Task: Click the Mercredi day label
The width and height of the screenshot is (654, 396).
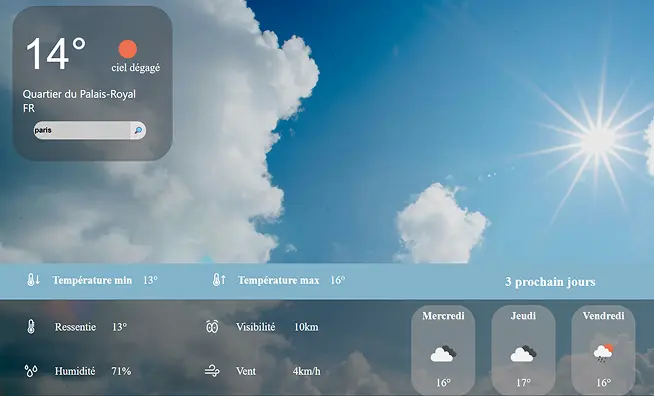Action: point(443,316)
